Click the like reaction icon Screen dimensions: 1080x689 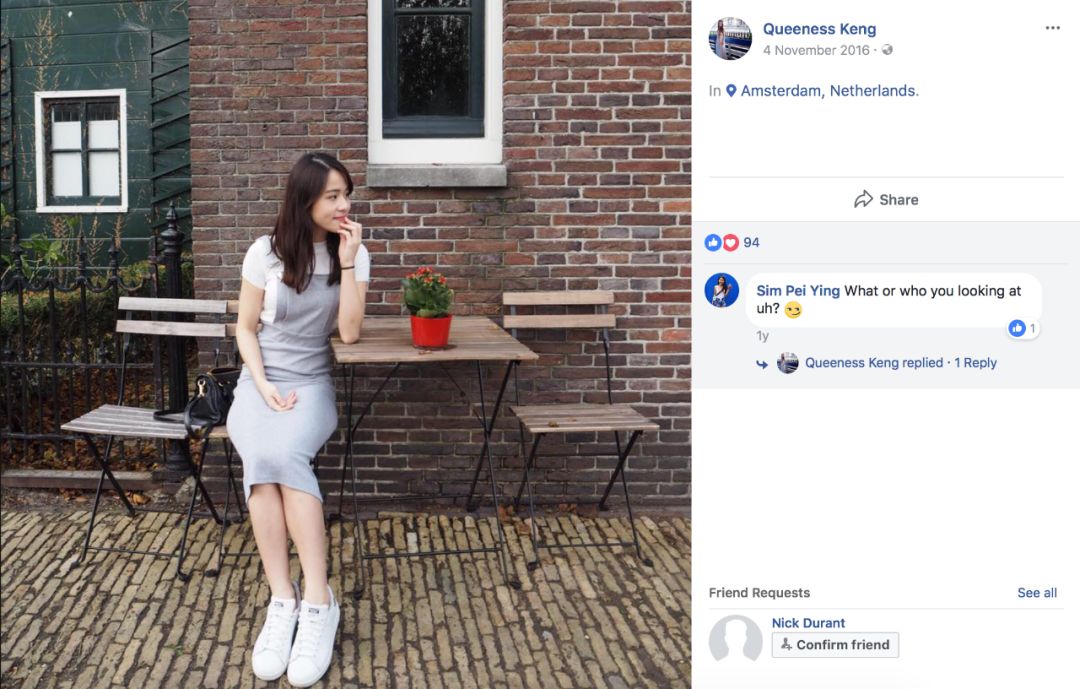click(713, 243)
